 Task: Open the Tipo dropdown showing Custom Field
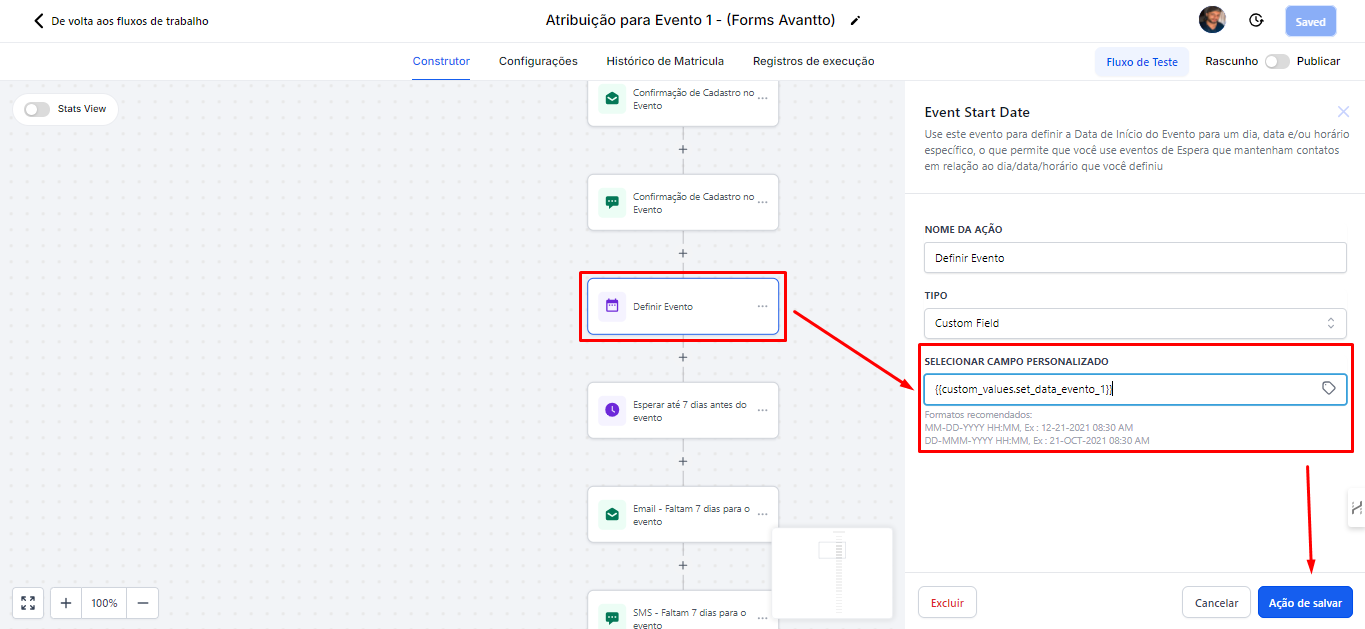[x=1135, y=323]
